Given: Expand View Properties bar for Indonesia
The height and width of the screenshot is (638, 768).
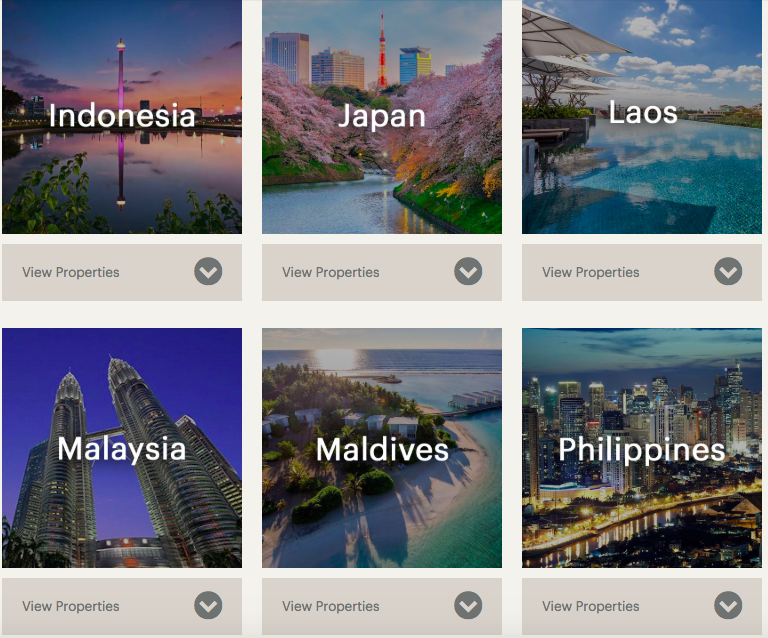Looking at the screenshot, I should (122, 272).
